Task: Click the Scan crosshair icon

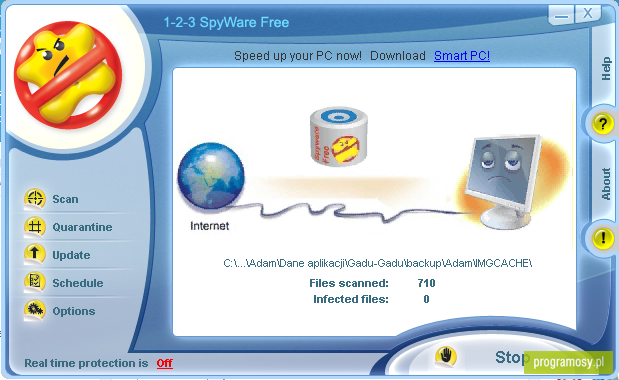Action: [x=35, y=198]
